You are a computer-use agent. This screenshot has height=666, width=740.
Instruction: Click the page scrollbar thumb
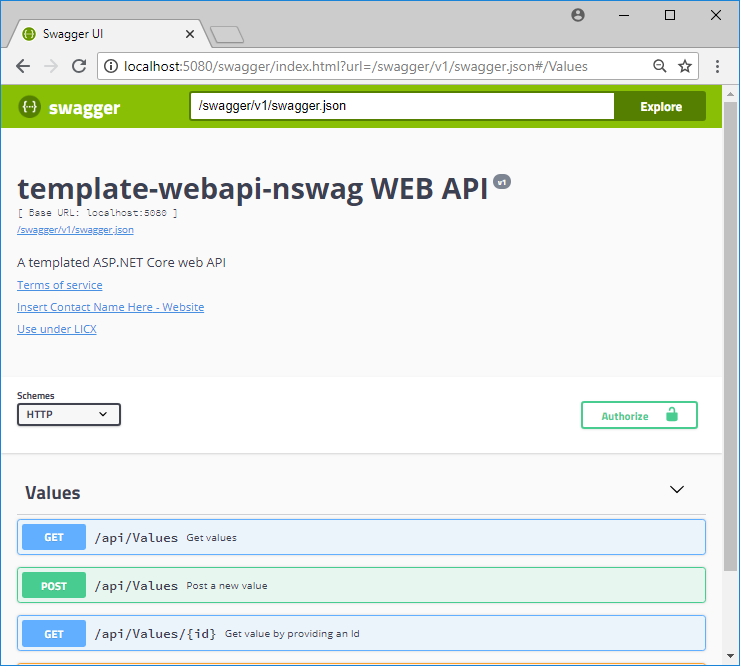(x=730, y=336)
